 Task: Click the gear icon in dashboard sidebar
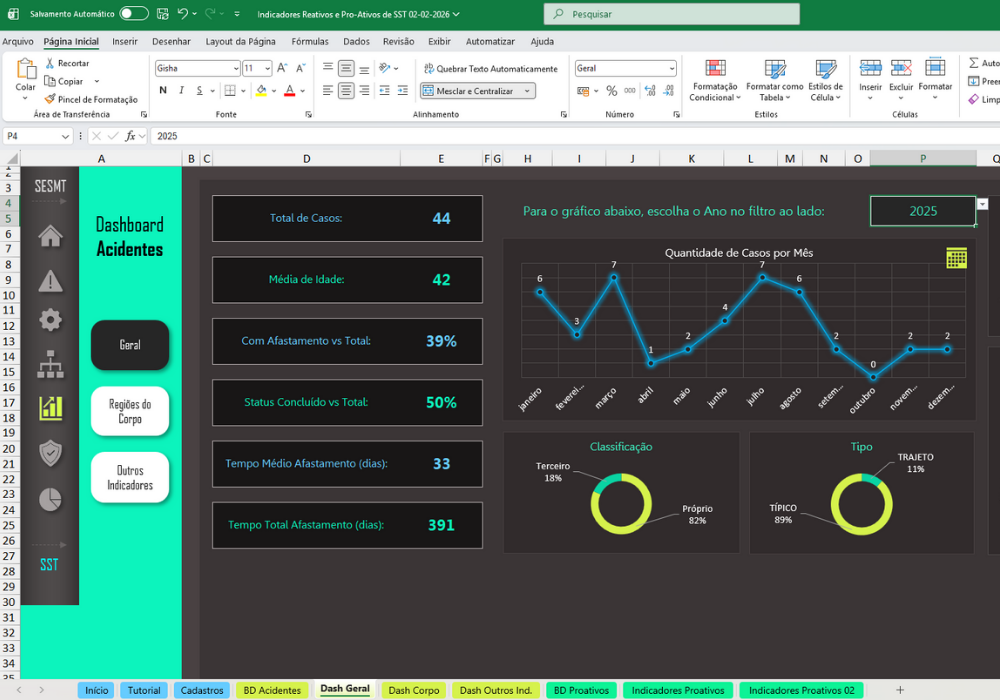click(50, 320)
